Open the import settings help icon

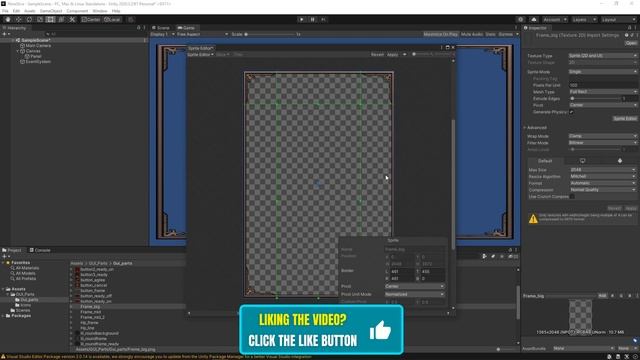[626, 35]
